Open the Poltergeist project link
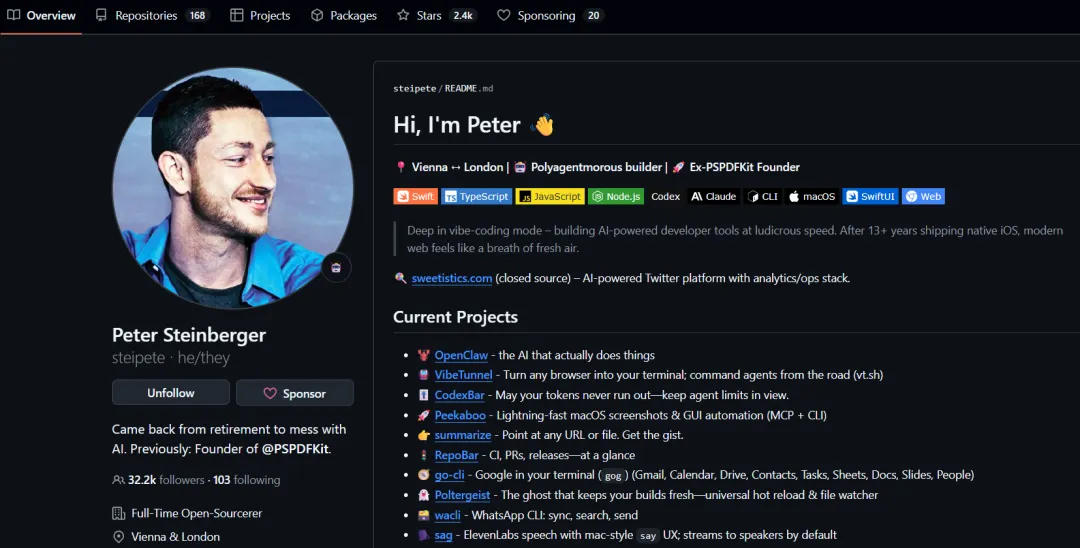1080x548 pixels. [x=462, y=495]
